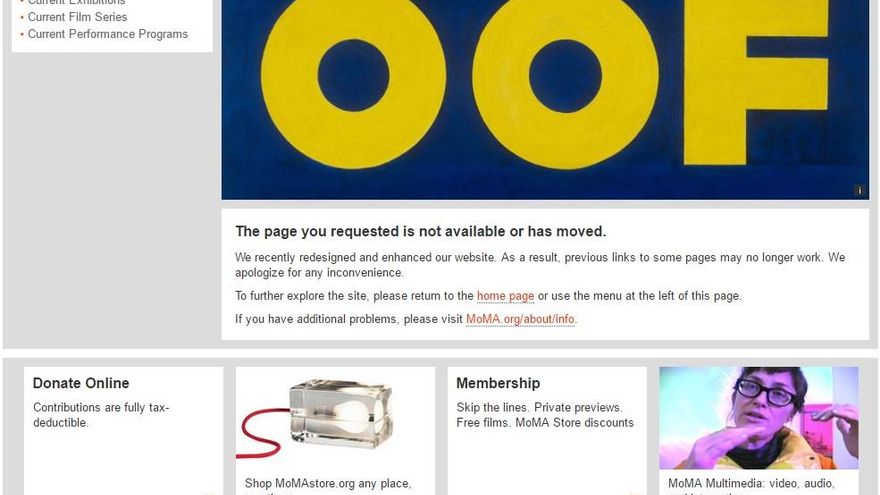Click the image info icon on OOF artwork
Viewport: 880px width, 495px height.
[x=859, y=191]
